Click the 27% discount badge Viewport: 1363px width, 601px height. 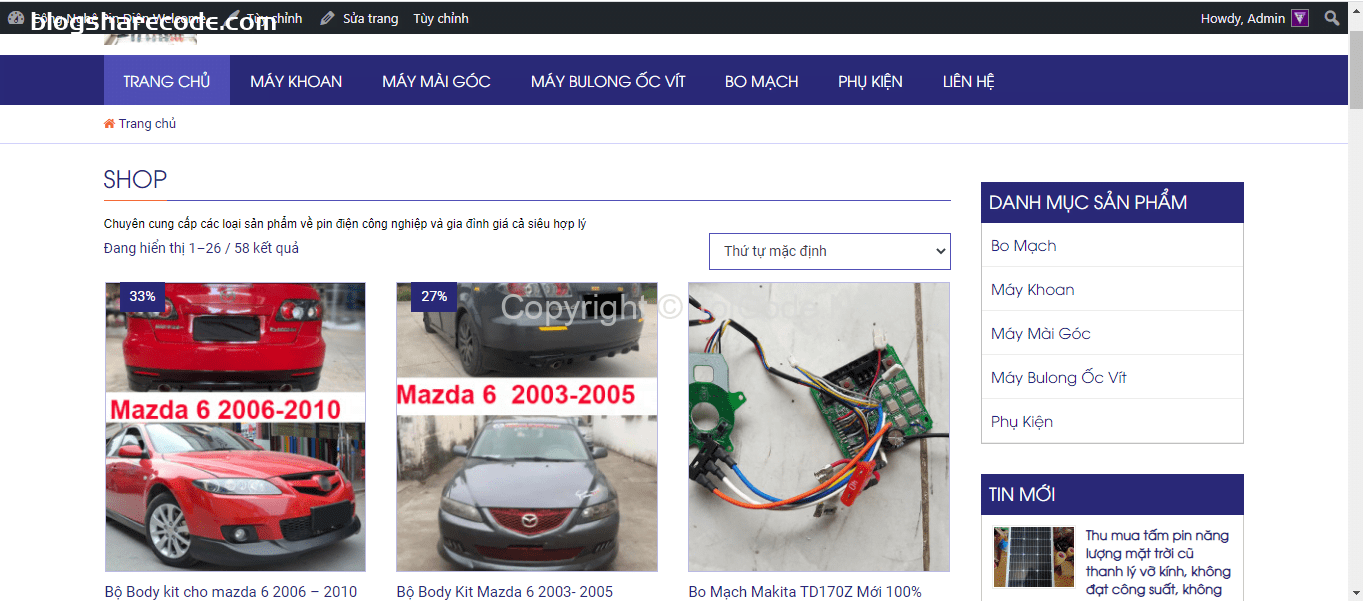(434, 296)
